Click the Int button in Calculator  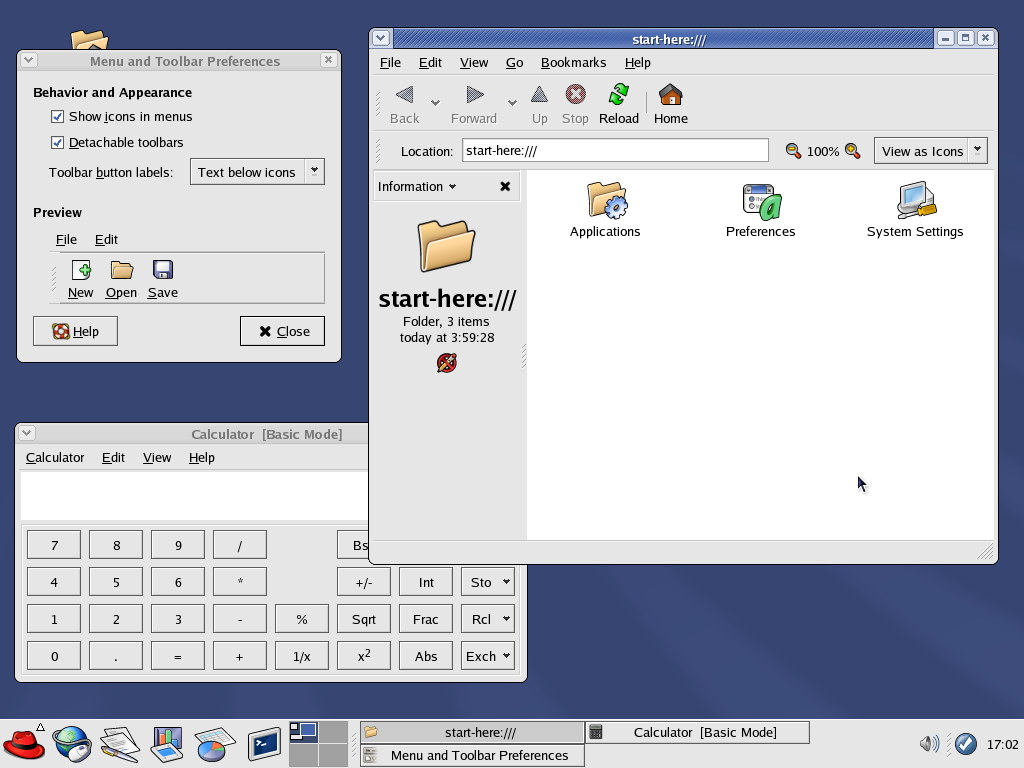pyautogui.click(x=426, y=582)
